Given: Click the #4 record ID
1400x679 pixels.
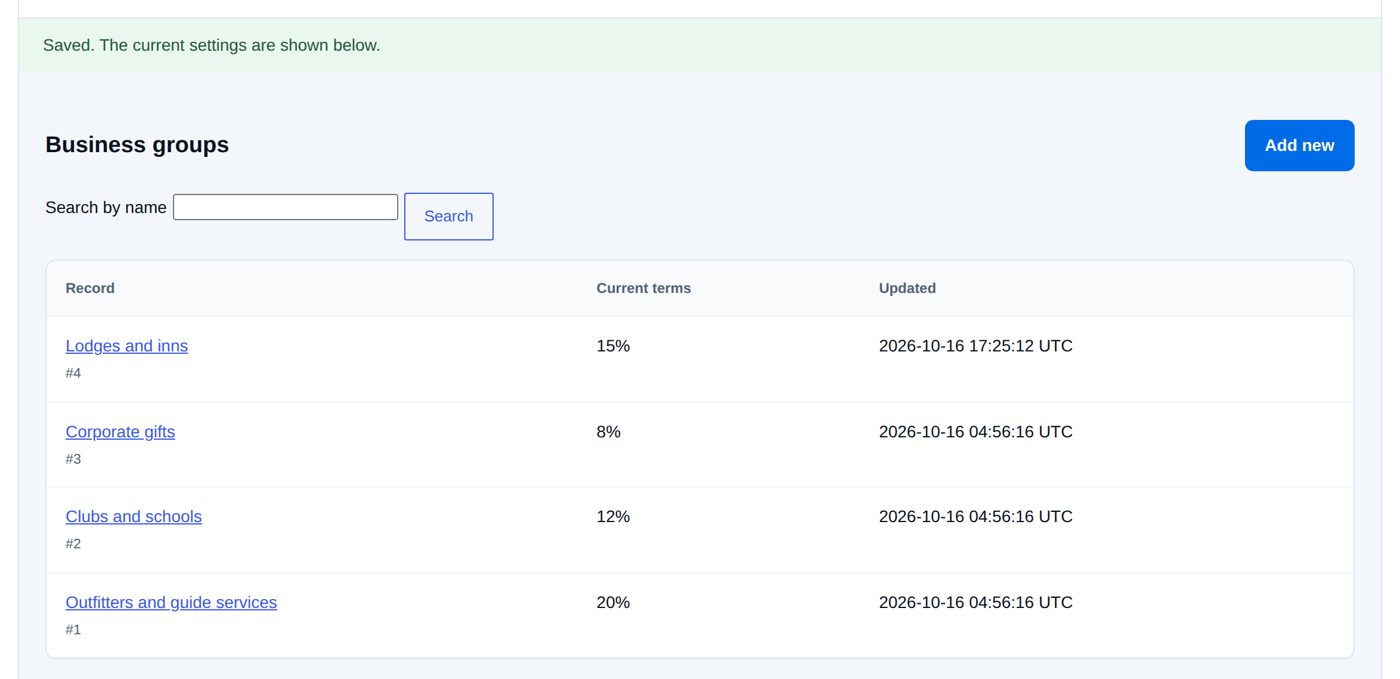Looking at the screenshot, I should point(73,373).
